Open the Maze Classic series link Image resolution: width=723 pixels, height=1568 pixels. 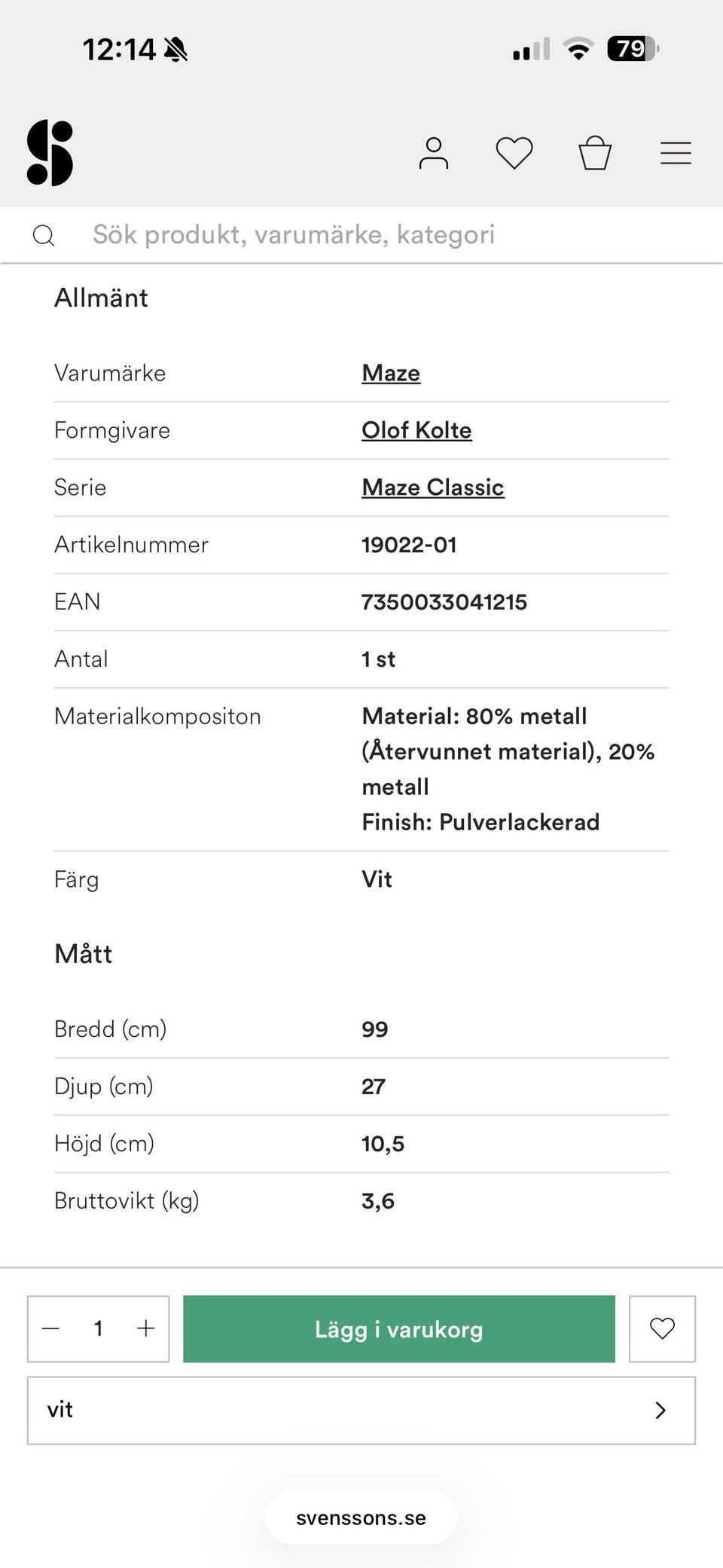(433, 488)
